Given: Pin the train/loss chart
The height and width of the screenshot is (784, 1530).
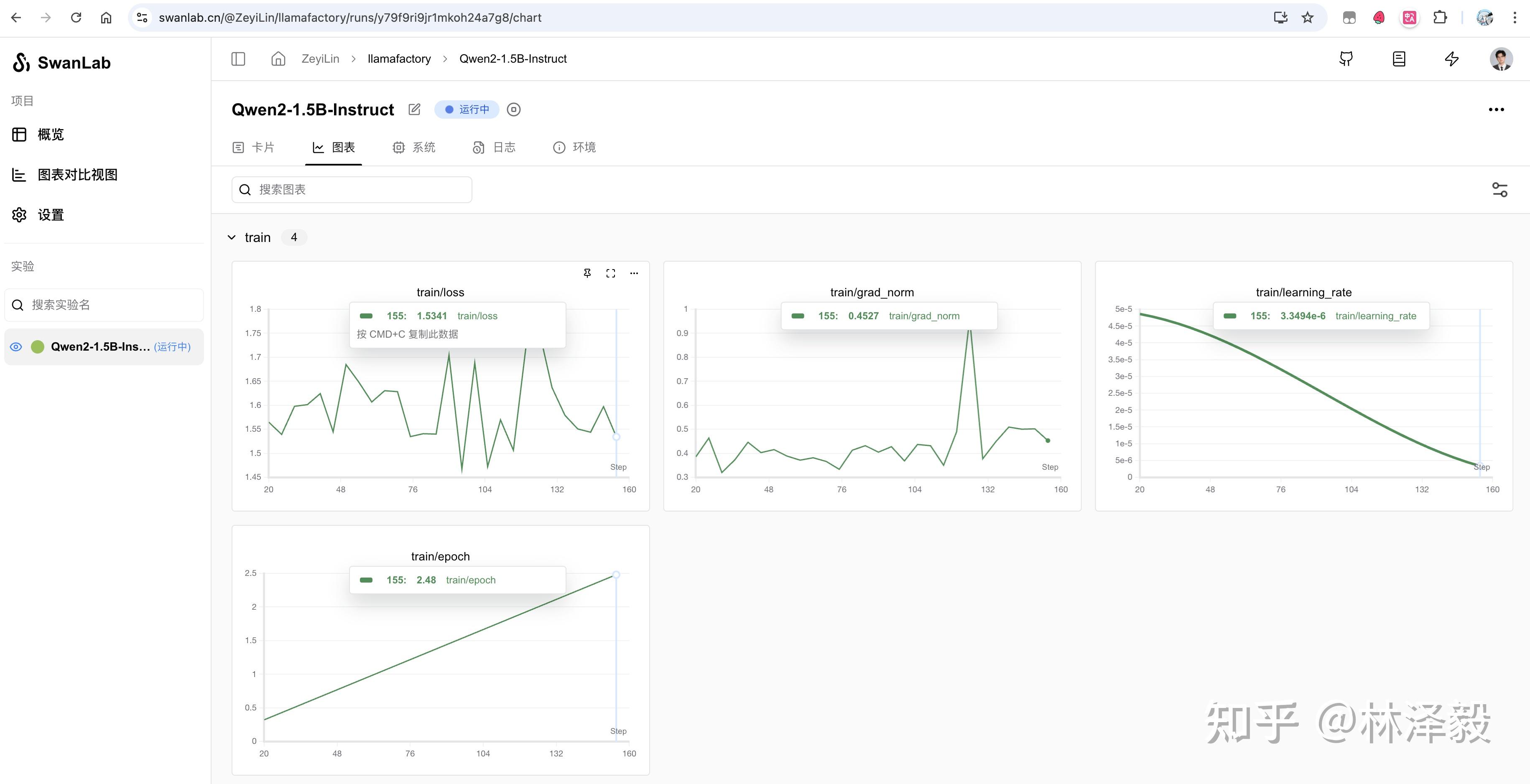Looking at the screenshot, I should click(x=587, y=273).
